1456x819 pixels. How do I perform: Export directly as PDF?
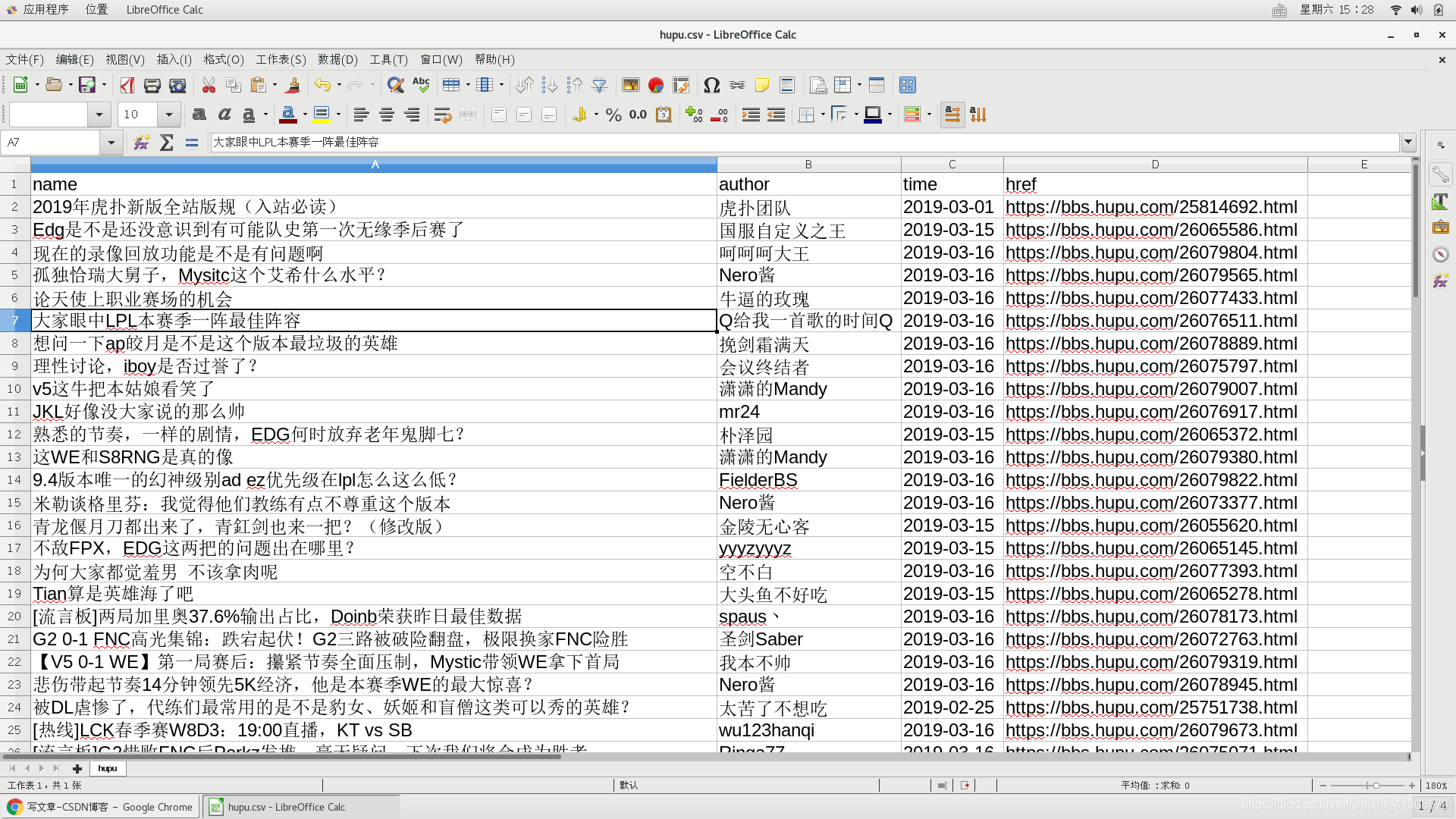point(127,85)
